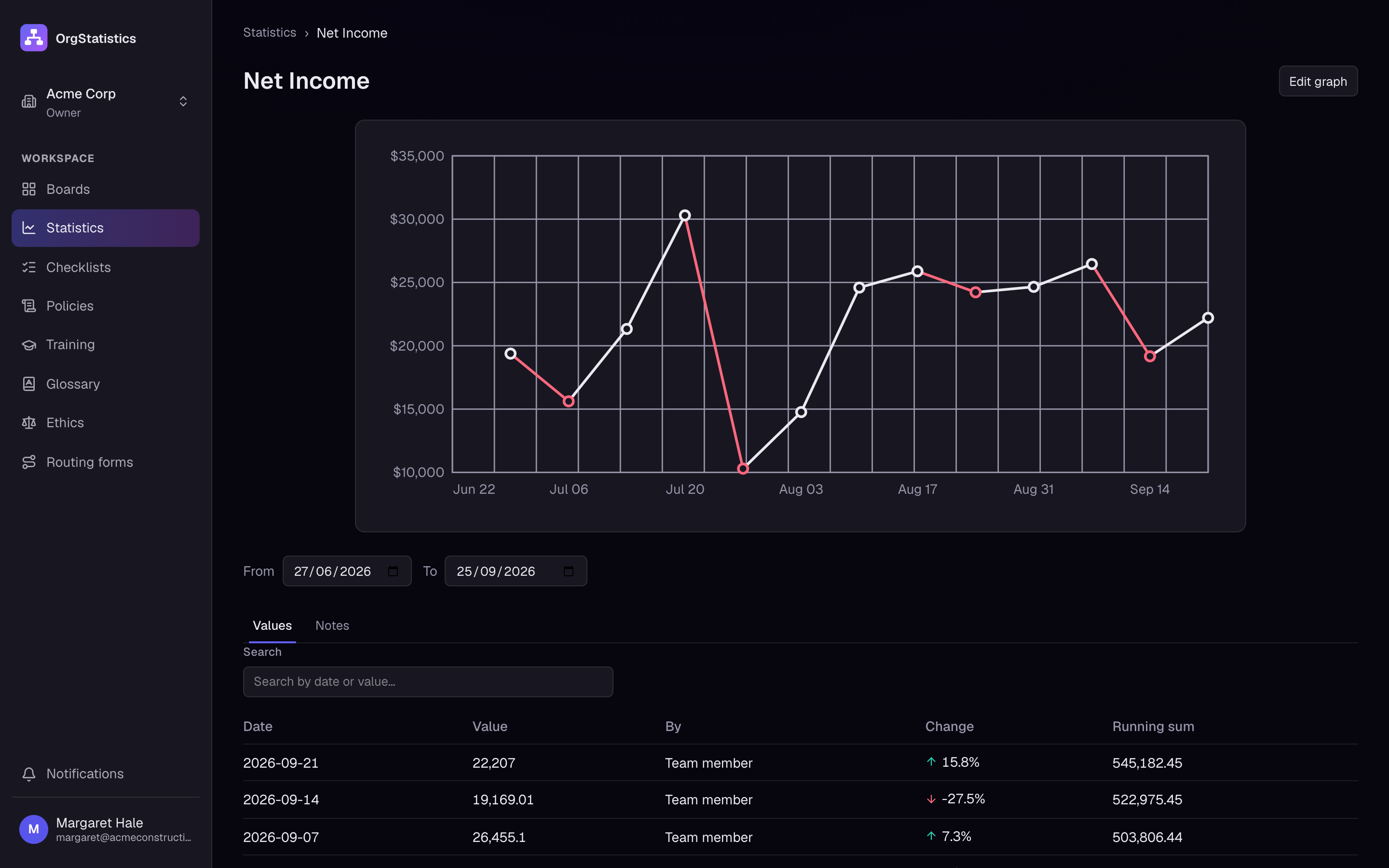
Task: Click the To date field 25/09/2026
Action: 516,571
